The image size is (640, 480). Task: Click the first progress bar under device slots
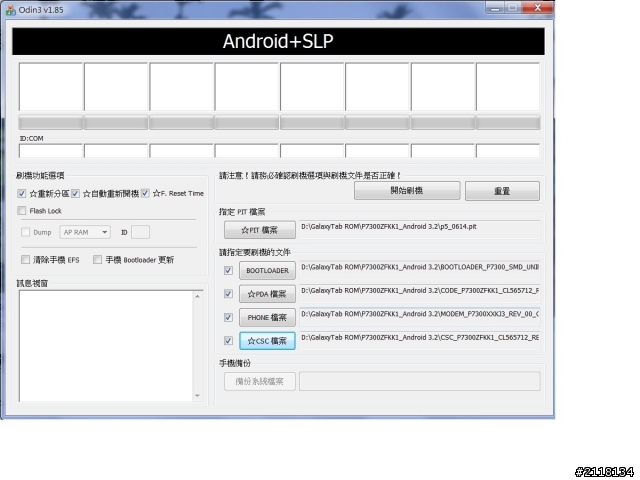[51, 122]
